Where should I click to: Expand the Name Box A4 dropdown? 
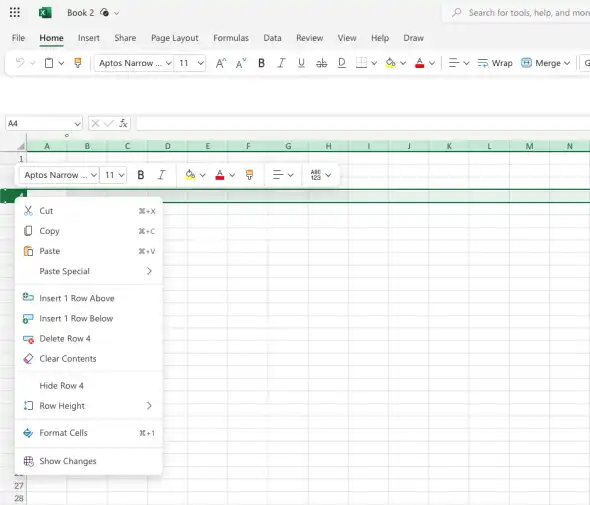(77, 123)
